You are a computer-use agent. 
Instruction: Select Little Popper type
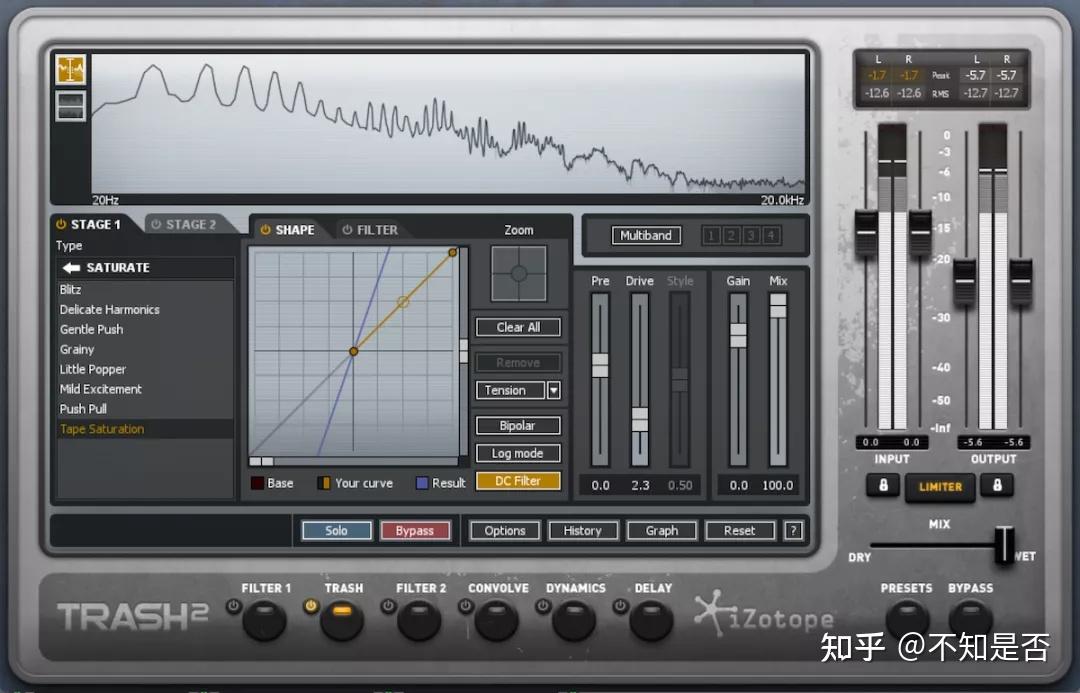pyautogui.click(x=92, y=369)
